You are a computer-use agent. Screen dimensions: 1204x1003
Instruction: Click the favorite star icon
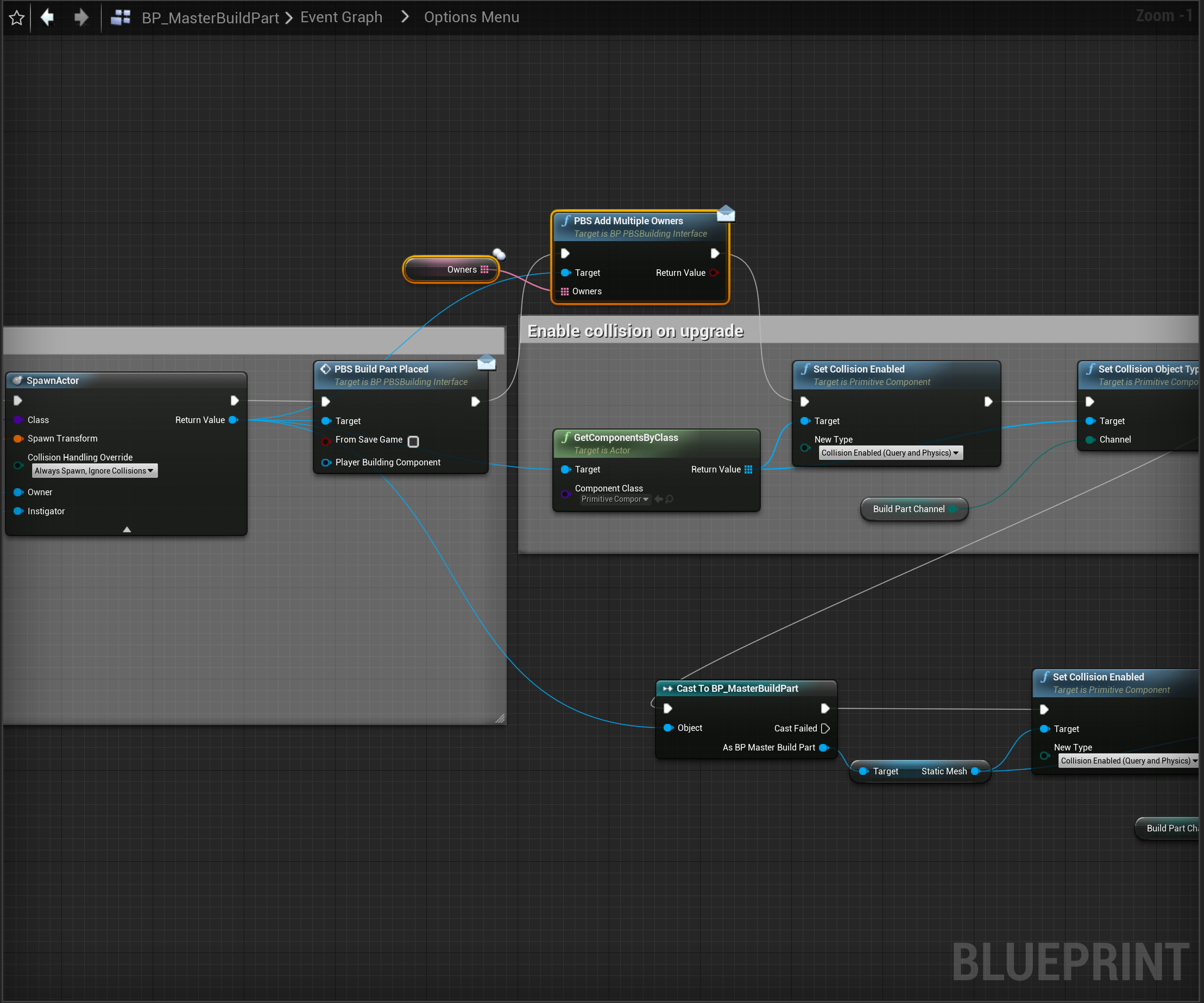pos(17,18)
